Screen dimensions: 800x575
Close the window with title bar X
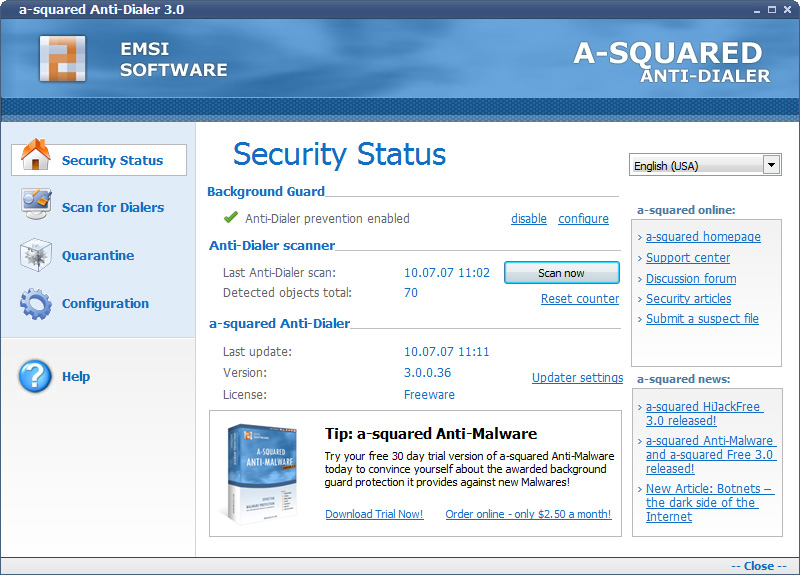787,10
